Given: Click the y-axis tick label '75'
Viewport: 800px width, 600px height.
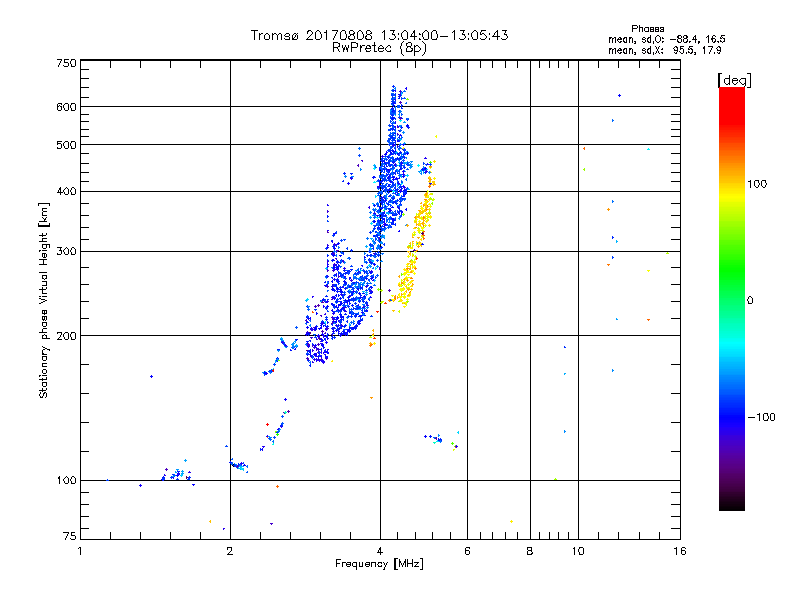Looking at the screenshot, I should (x=69, y=536).
